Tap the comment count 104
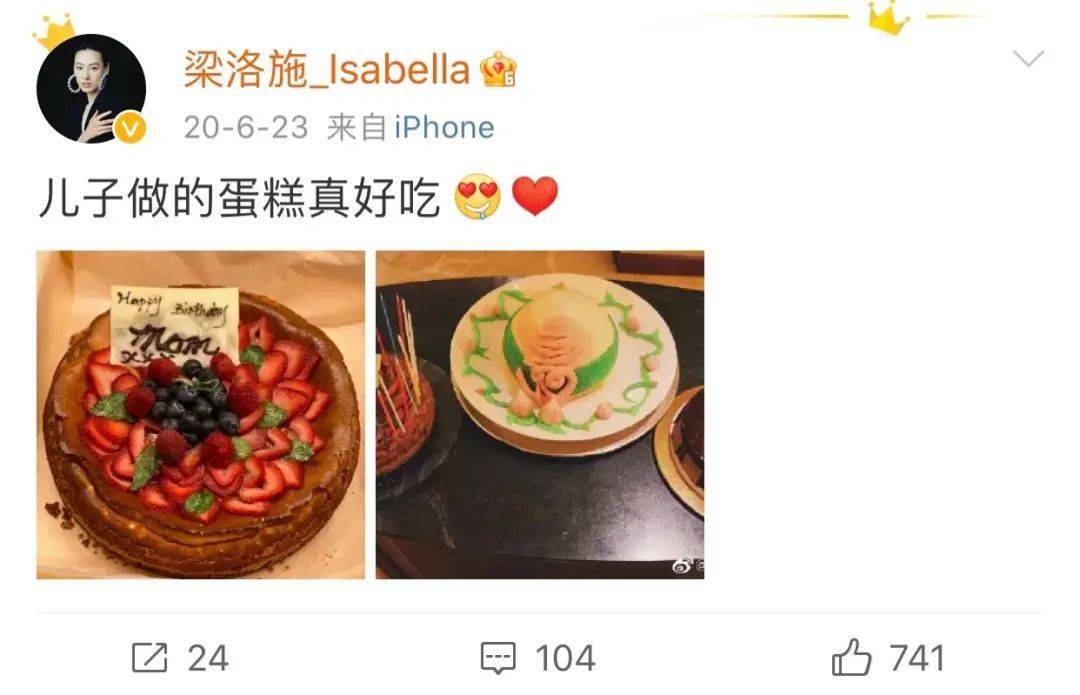 click(x=565, y=658)
